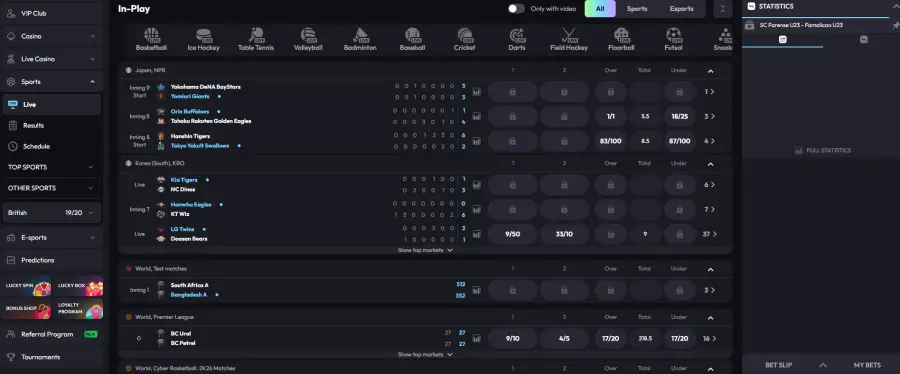
Task: Bet 9/50 on LG Twins
Action: (x=513, y=234)
